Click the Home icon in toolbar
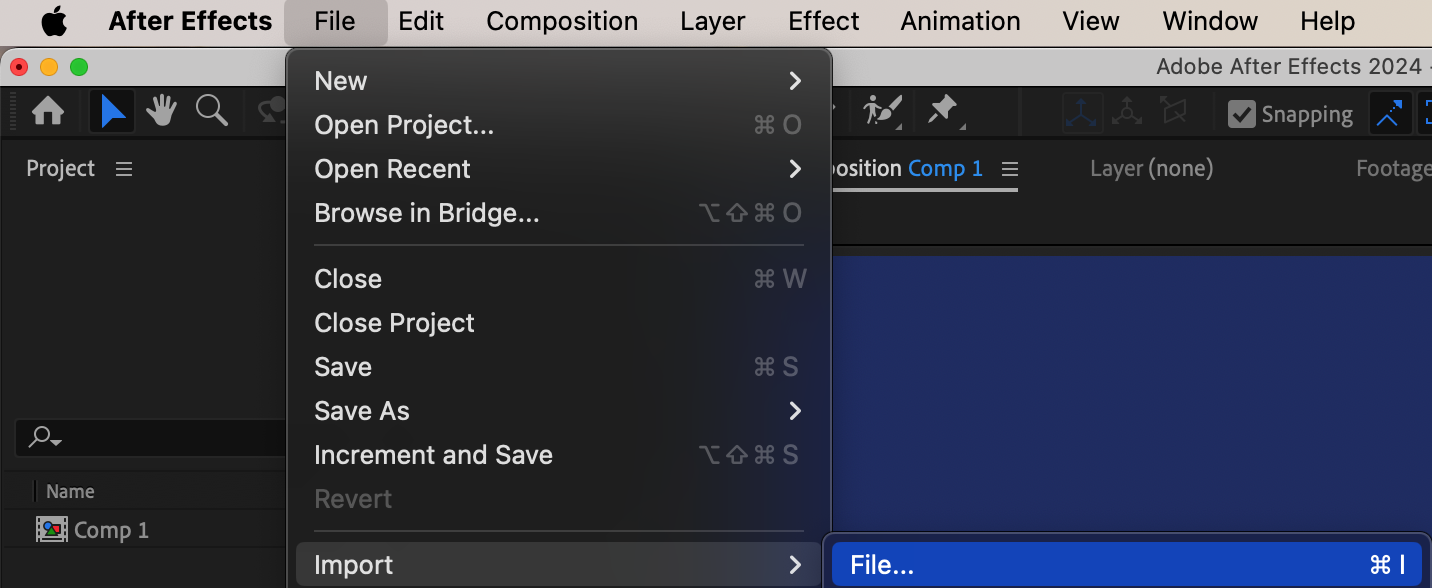Image resolution: width=1432 pixels, height=588 pixels. point(48,112)
